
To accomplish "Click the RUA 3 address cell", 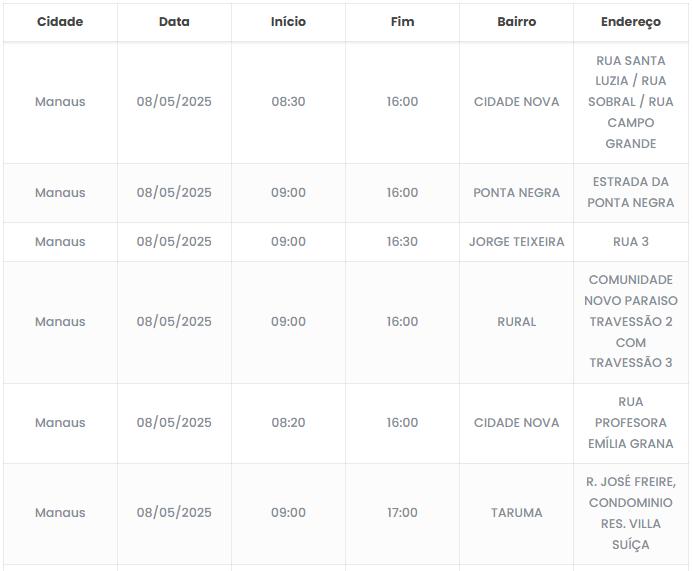I will pyautogui.click(x=631, y=242).
